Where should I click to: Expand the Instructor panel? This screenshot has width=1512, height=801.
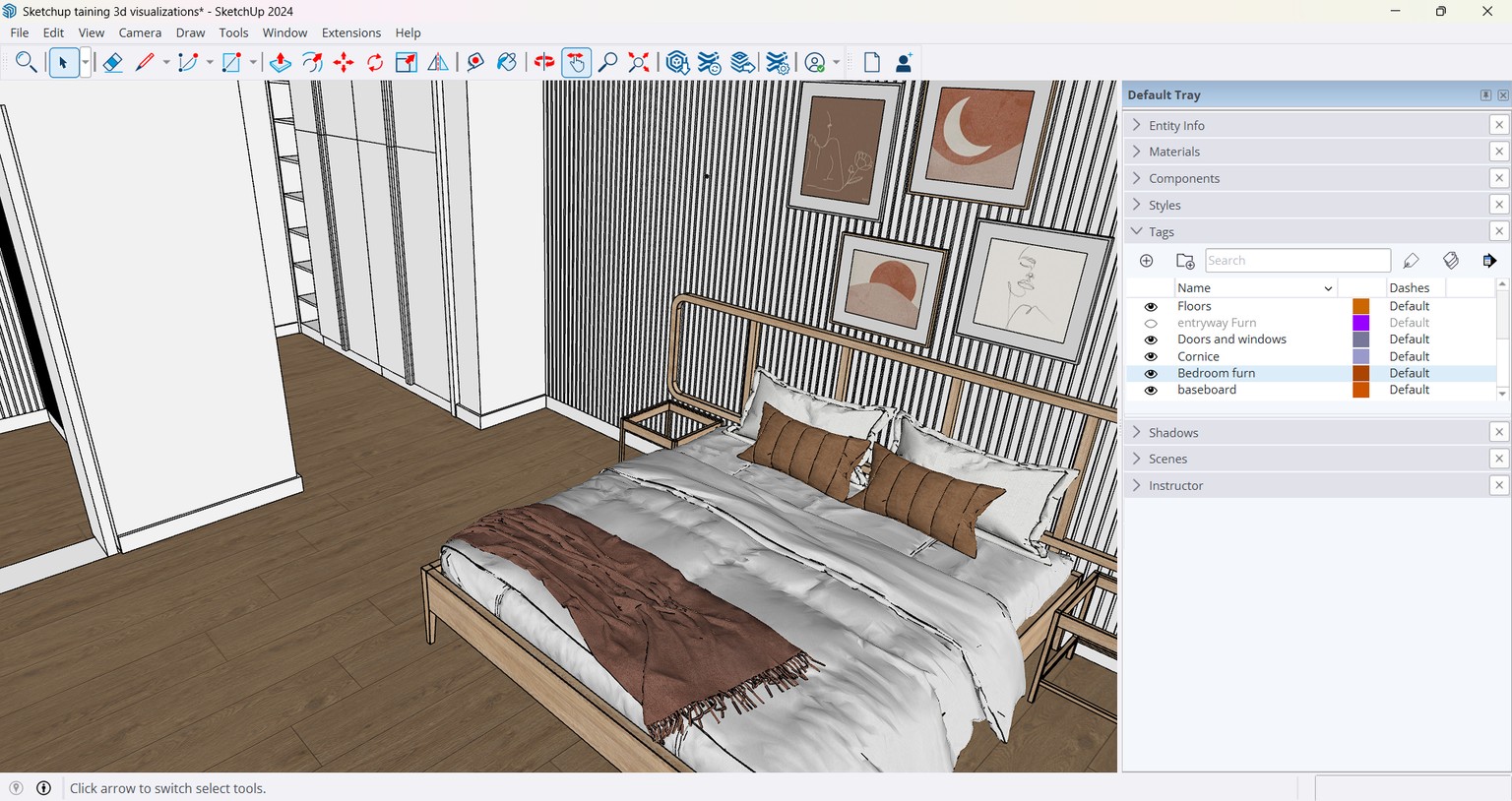pyautogui.click(x=1137, y=485)
